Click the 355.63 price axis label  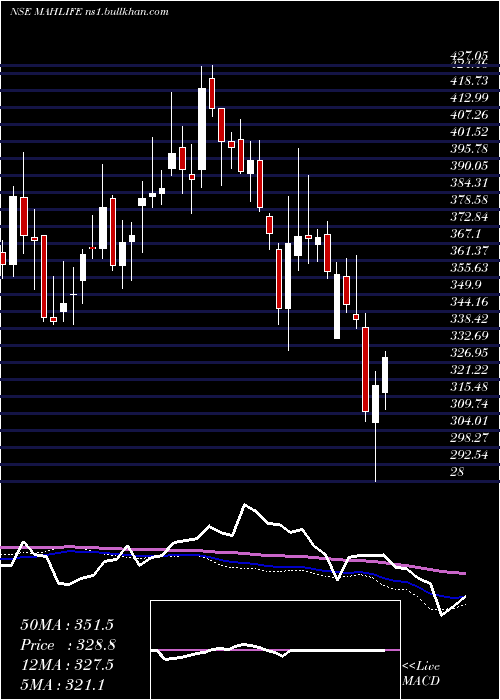(x=469, y=267)
